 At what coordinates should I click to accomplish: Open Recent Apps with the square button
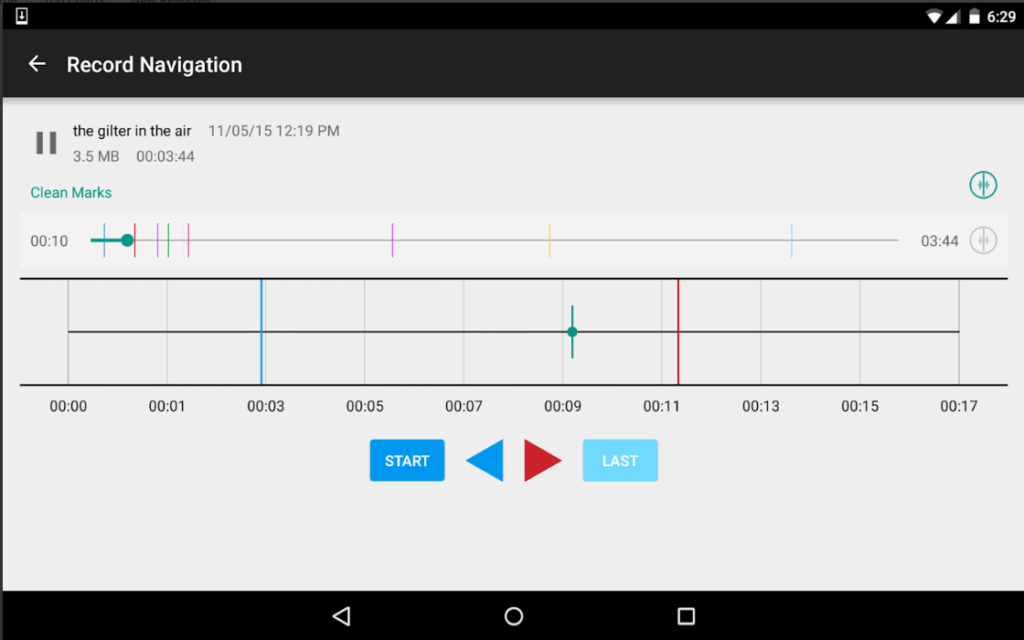[x=686, y=616]
